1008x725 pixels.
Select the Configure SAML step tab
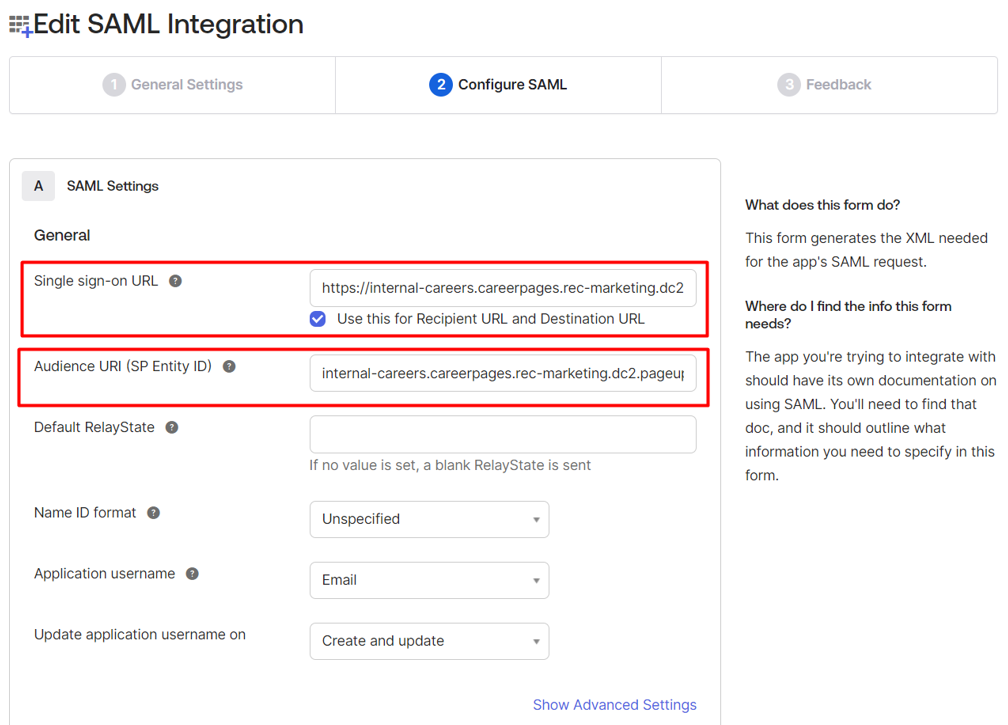pos(511,85)
